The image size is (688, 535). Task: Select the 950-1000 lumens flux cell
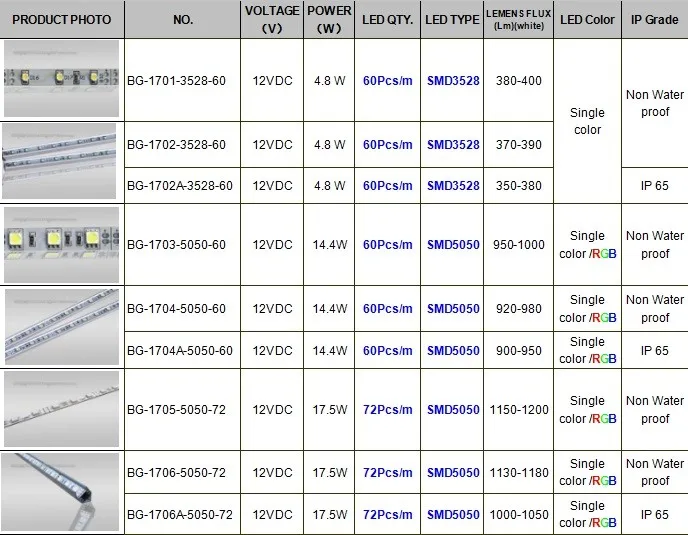point(519,244)
